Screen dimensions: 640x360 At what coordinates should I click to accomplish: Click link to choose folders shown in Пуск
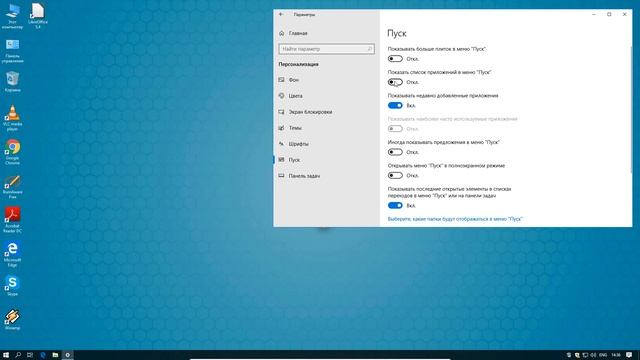[x=455, y=219]
